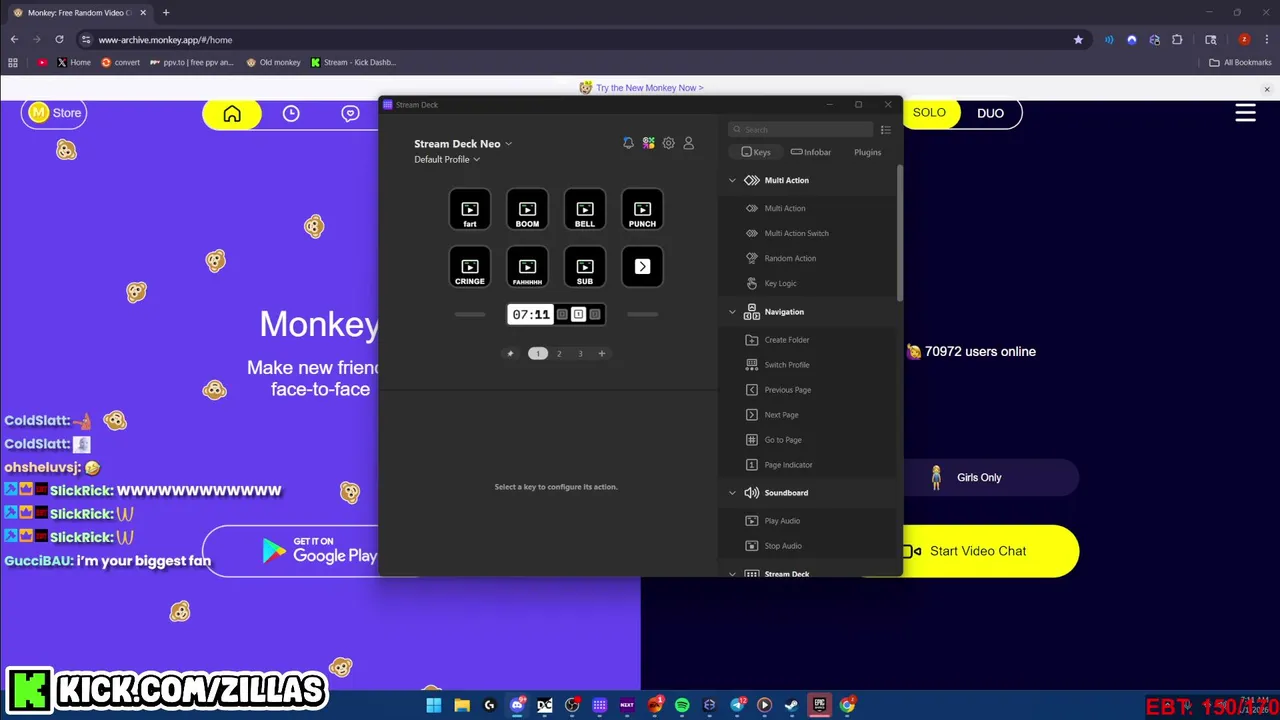This screenshot has width=1280, height=720.
Task: Select the PUNCH sound key
Action: pos(642,210)
